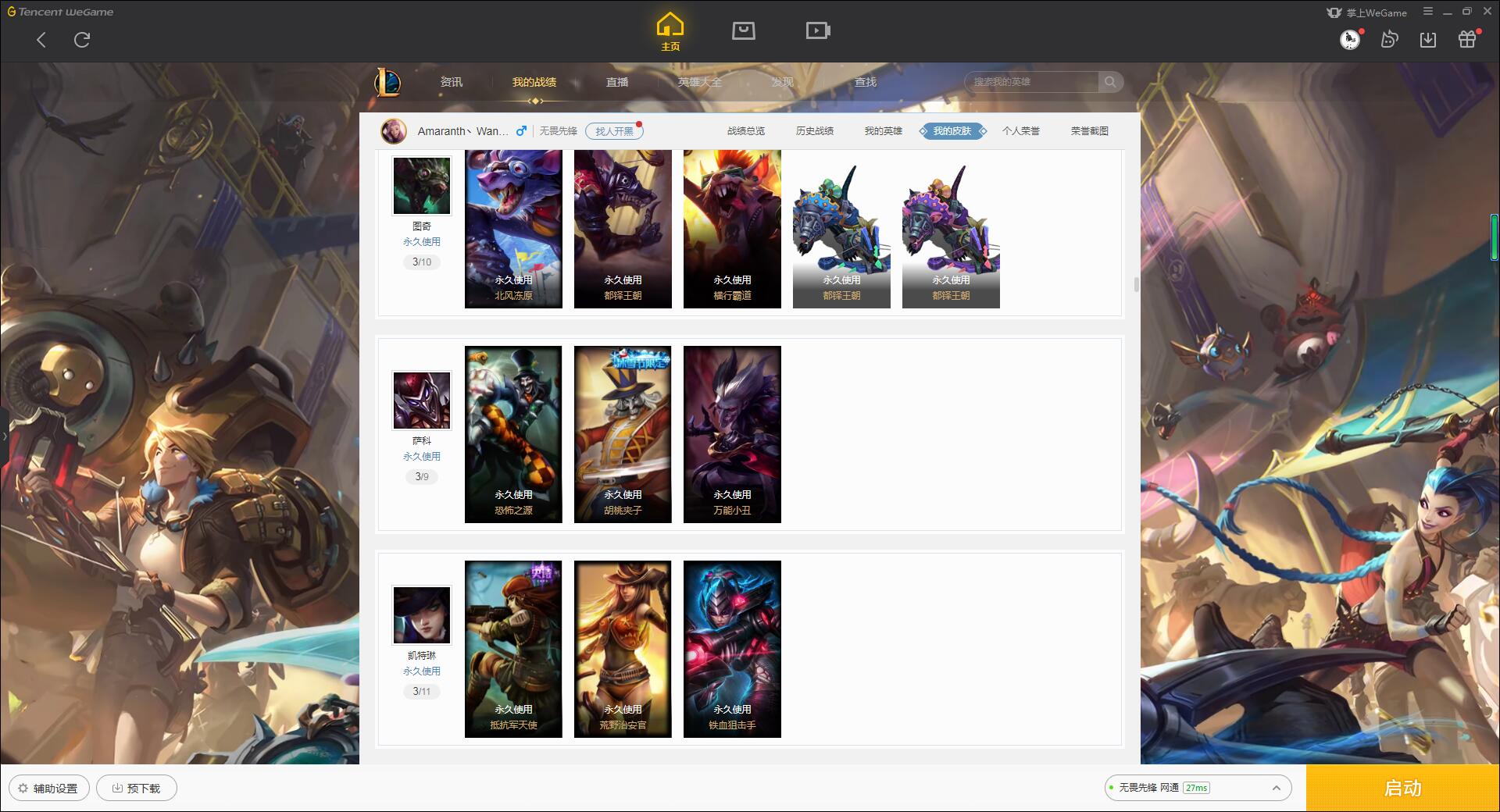Open the 我的战绩 tab
The width and height of the screenshot is (1500, 812).
[x=534, y=82]
